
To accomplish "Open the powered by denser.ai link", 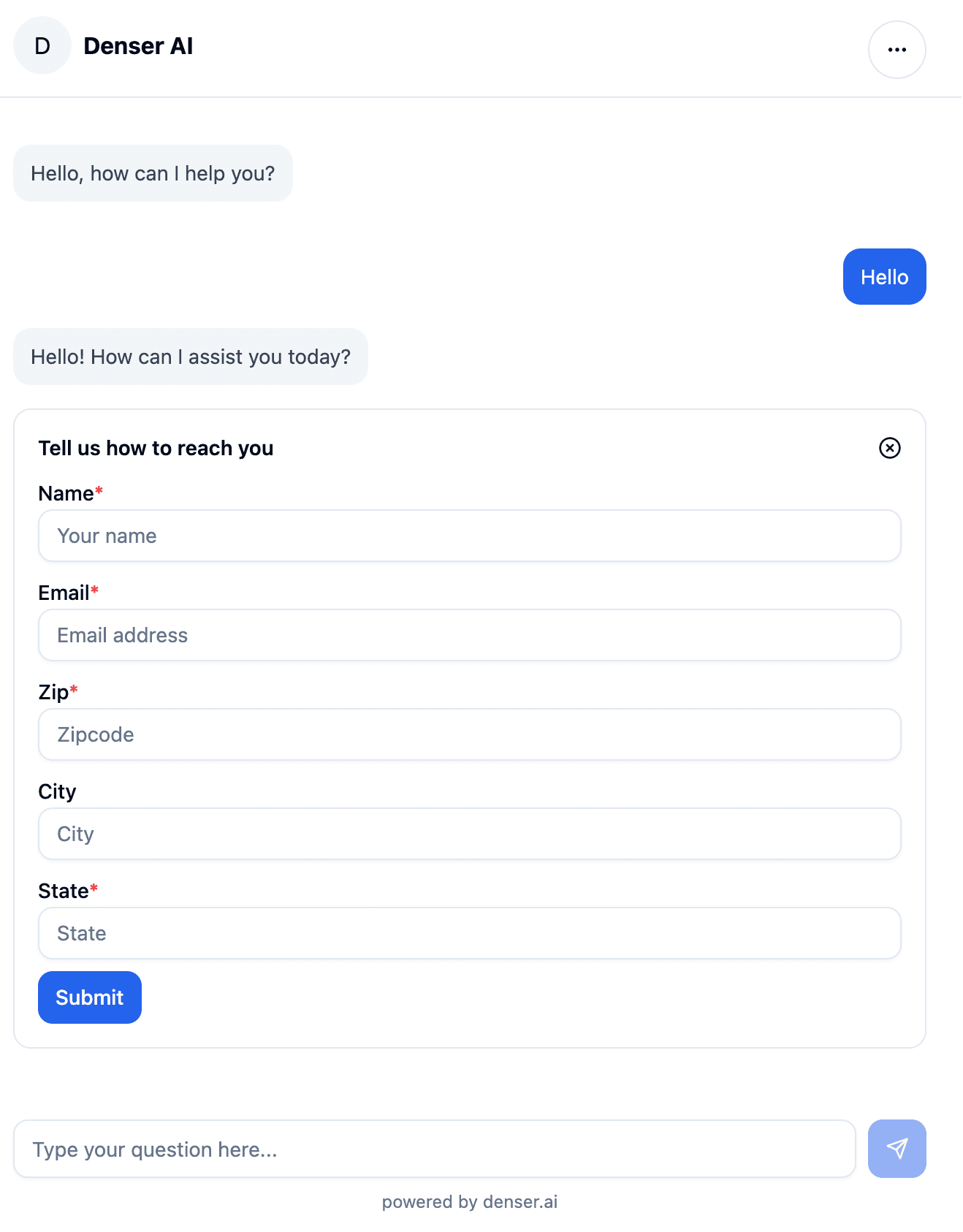I will (x=470, y=1201).
